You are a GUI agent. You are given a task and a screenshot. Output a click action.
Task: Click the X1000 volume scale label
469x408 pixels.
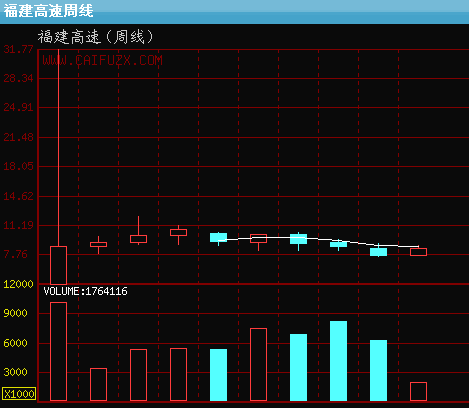coord(19,394)
